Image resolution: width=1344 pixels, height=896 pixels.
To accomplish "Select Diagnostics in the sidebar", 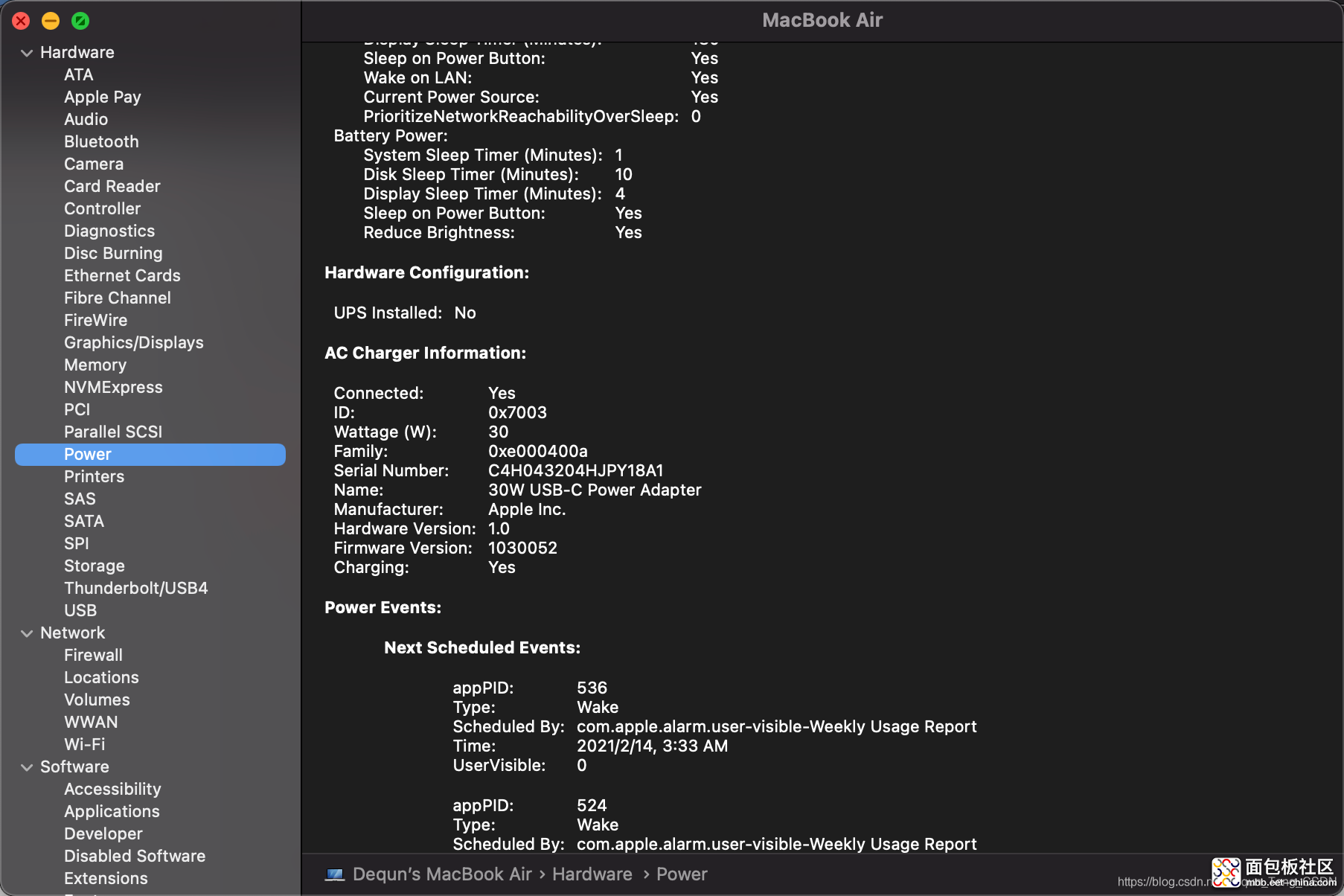I will pyautogui.click(x=109, y=231).
